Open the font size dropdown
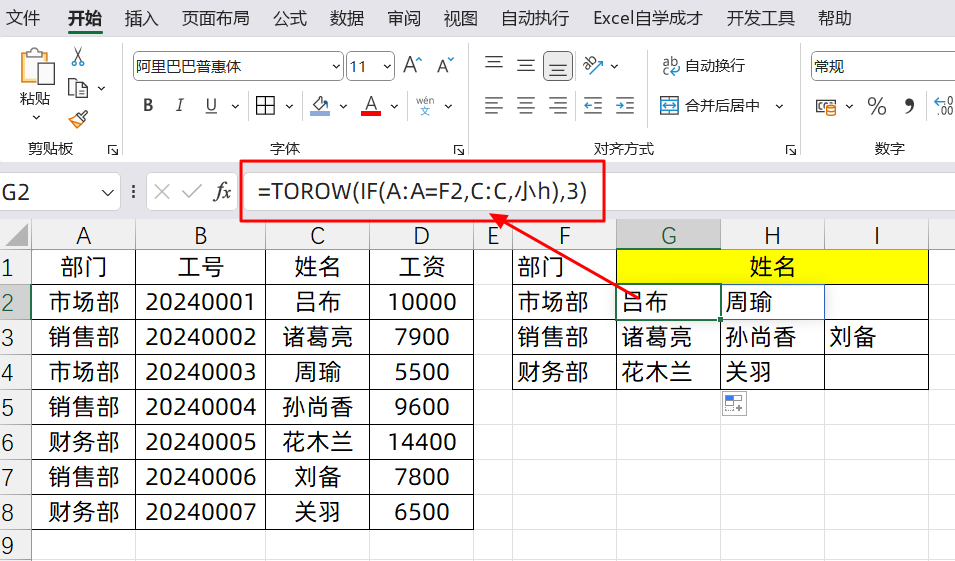This screenshot has width=955, height=561. (x=387, y=66)
